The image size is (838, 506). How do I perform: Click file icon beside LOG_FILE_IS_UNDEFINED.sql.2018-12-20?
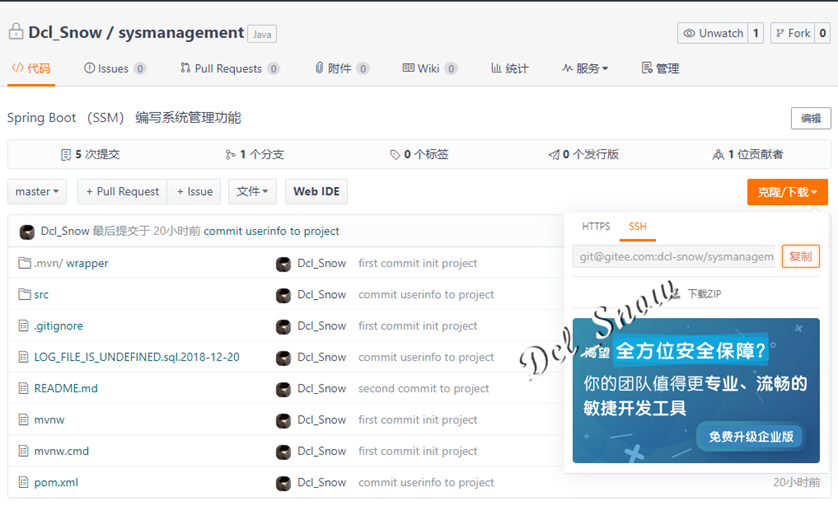pyautogui.click(x=23, y=356)
